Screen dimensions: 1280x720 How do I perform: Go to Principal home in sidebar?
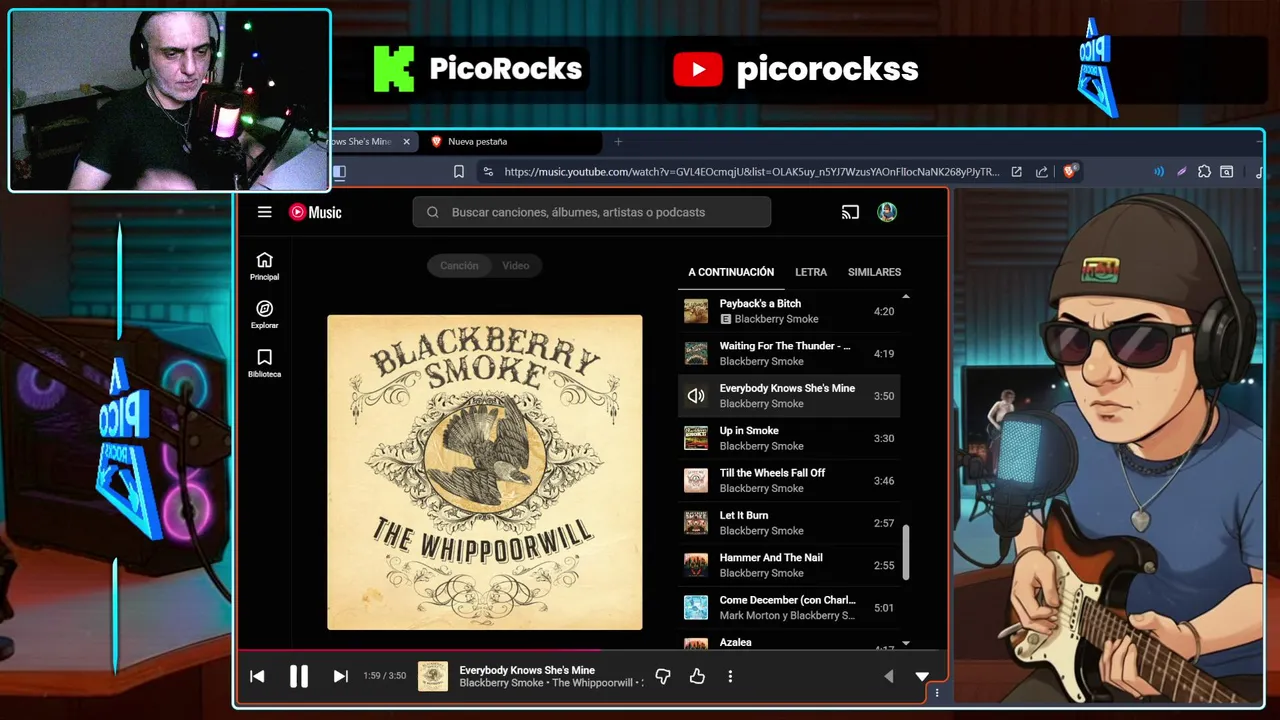tap(264, 266)
